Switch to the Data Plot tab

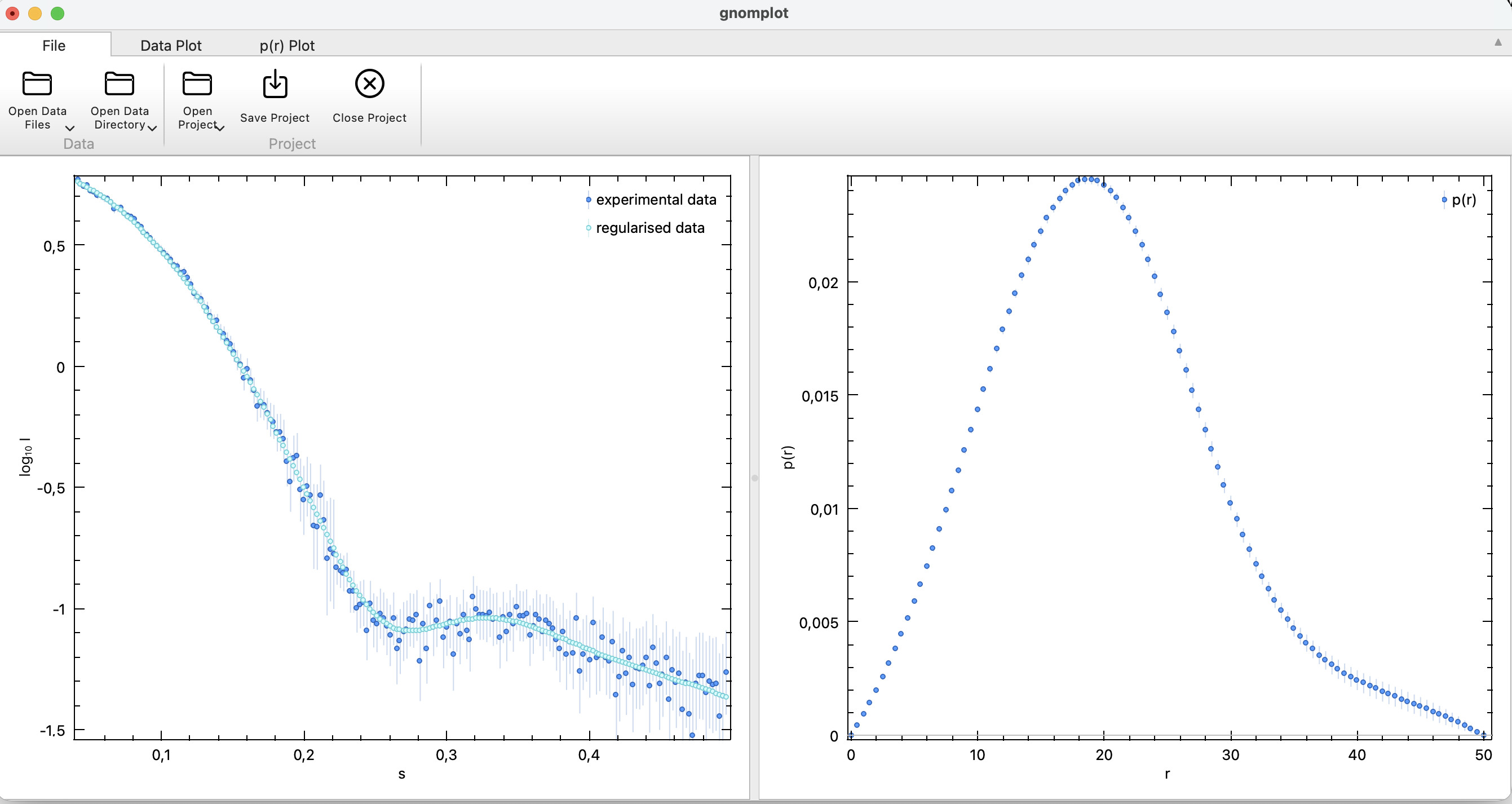[x=171, y=46]
